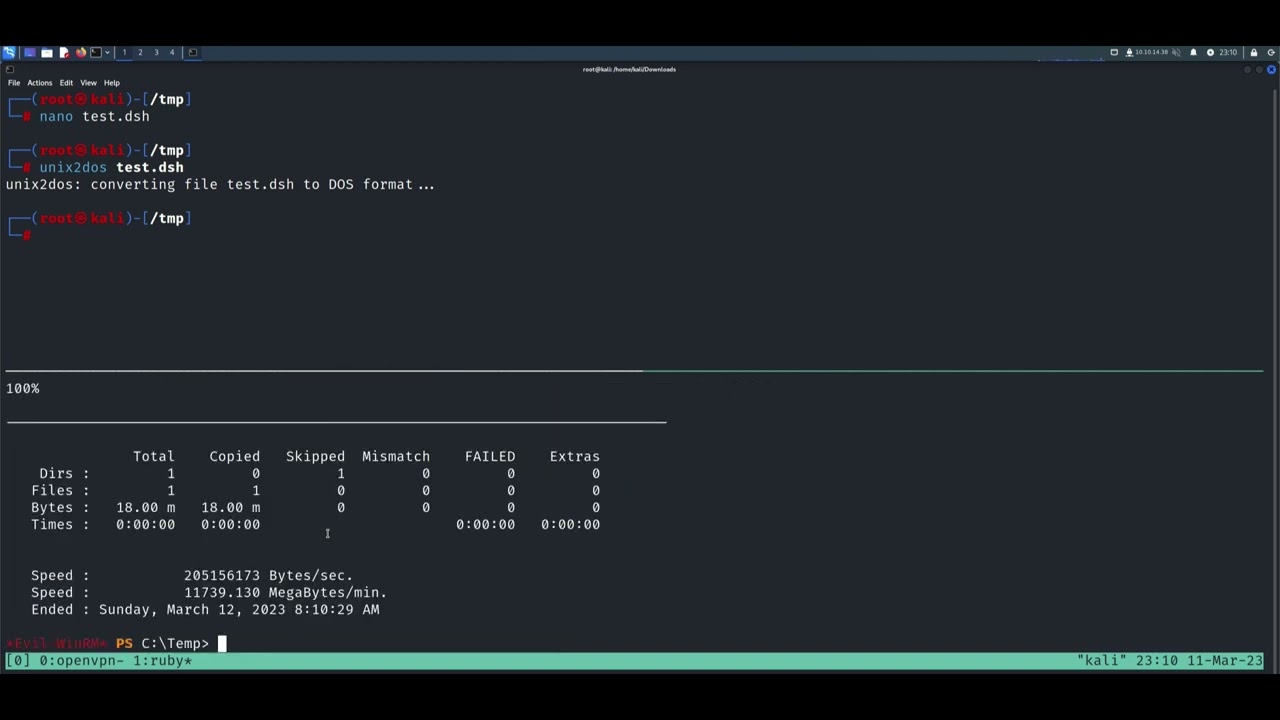1280x720 pixels.
Task: Launch Firefox from the panel
Action: (x=81, y=52)
